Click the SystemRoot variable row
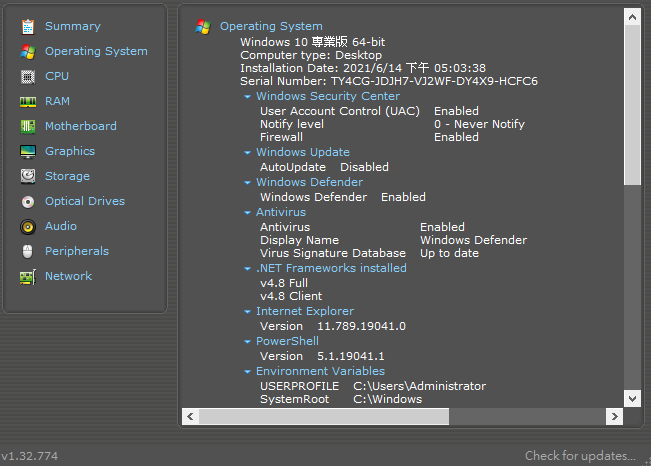 pyautogui.click(x=341, y=399)
